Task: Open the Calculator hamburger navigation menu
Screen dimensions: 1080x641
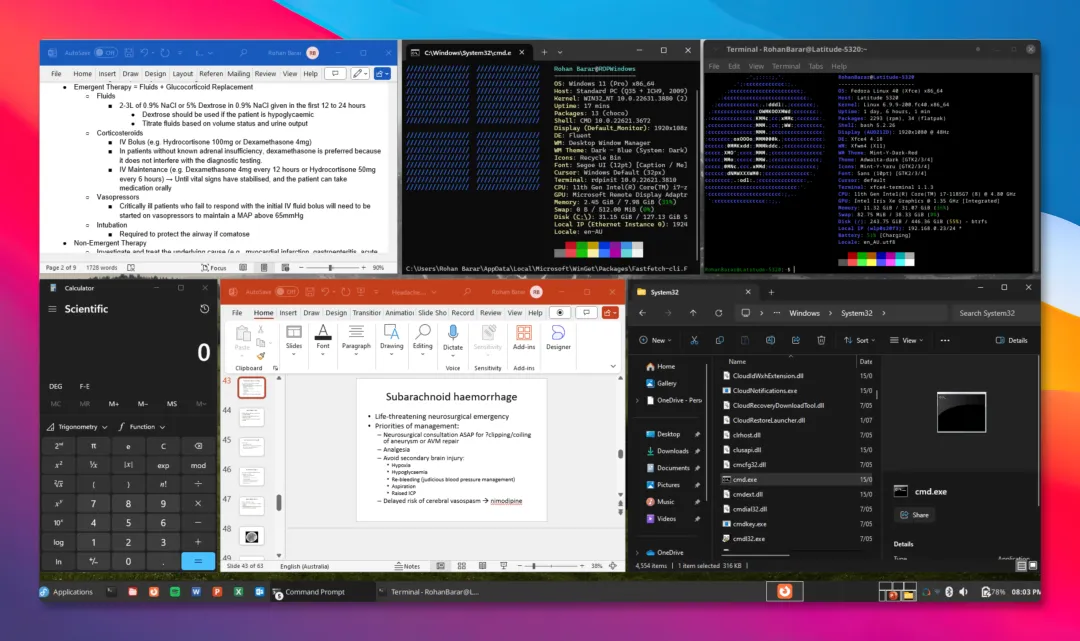Action: coord(52,309)
